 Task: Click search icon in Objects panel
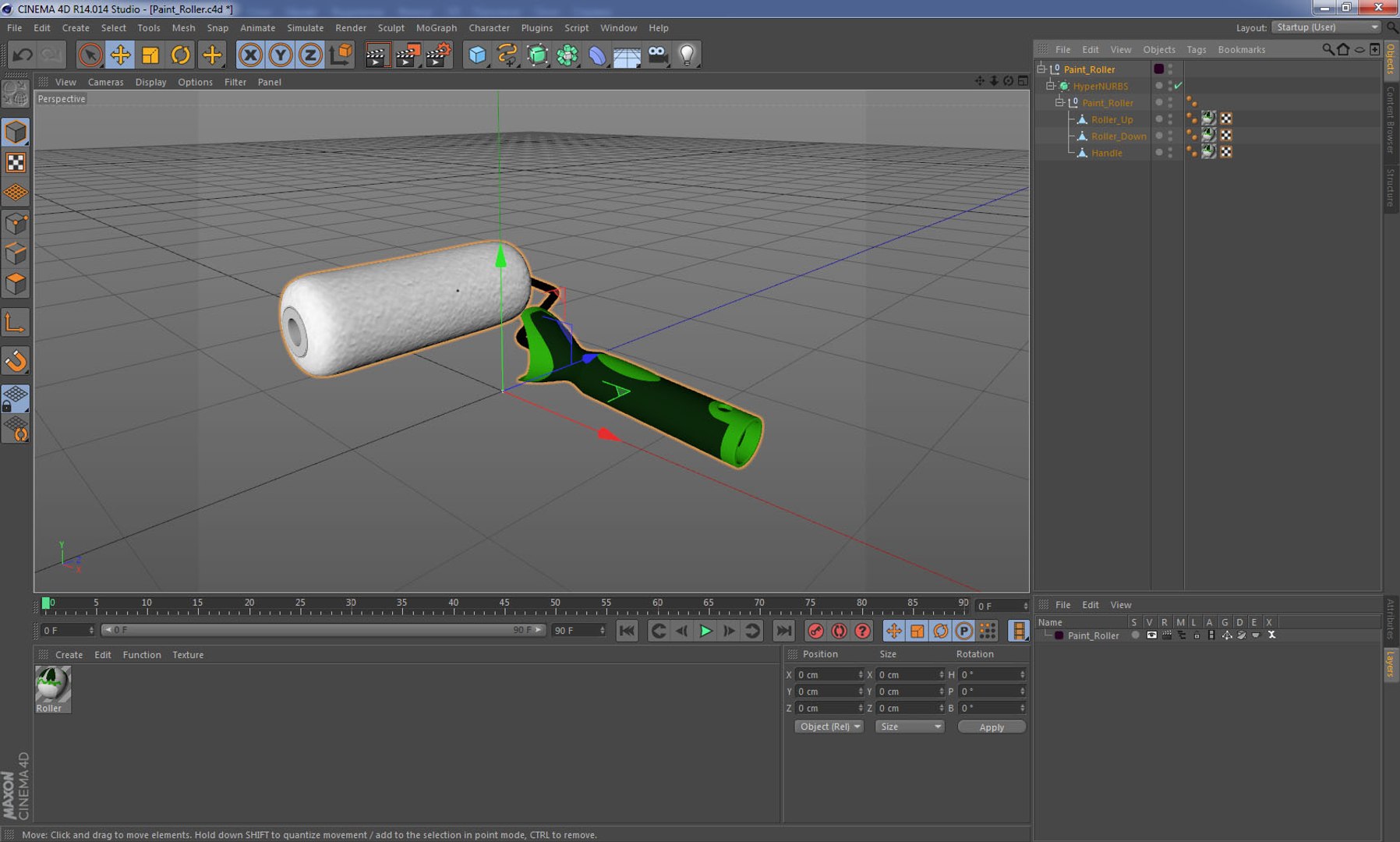point(1328,49)
